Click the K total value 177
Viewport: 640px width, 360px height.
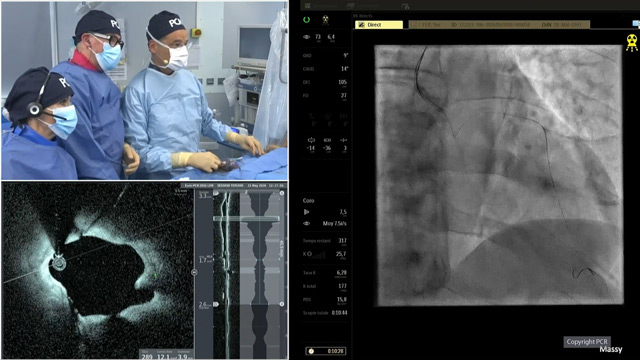[342, 286]
